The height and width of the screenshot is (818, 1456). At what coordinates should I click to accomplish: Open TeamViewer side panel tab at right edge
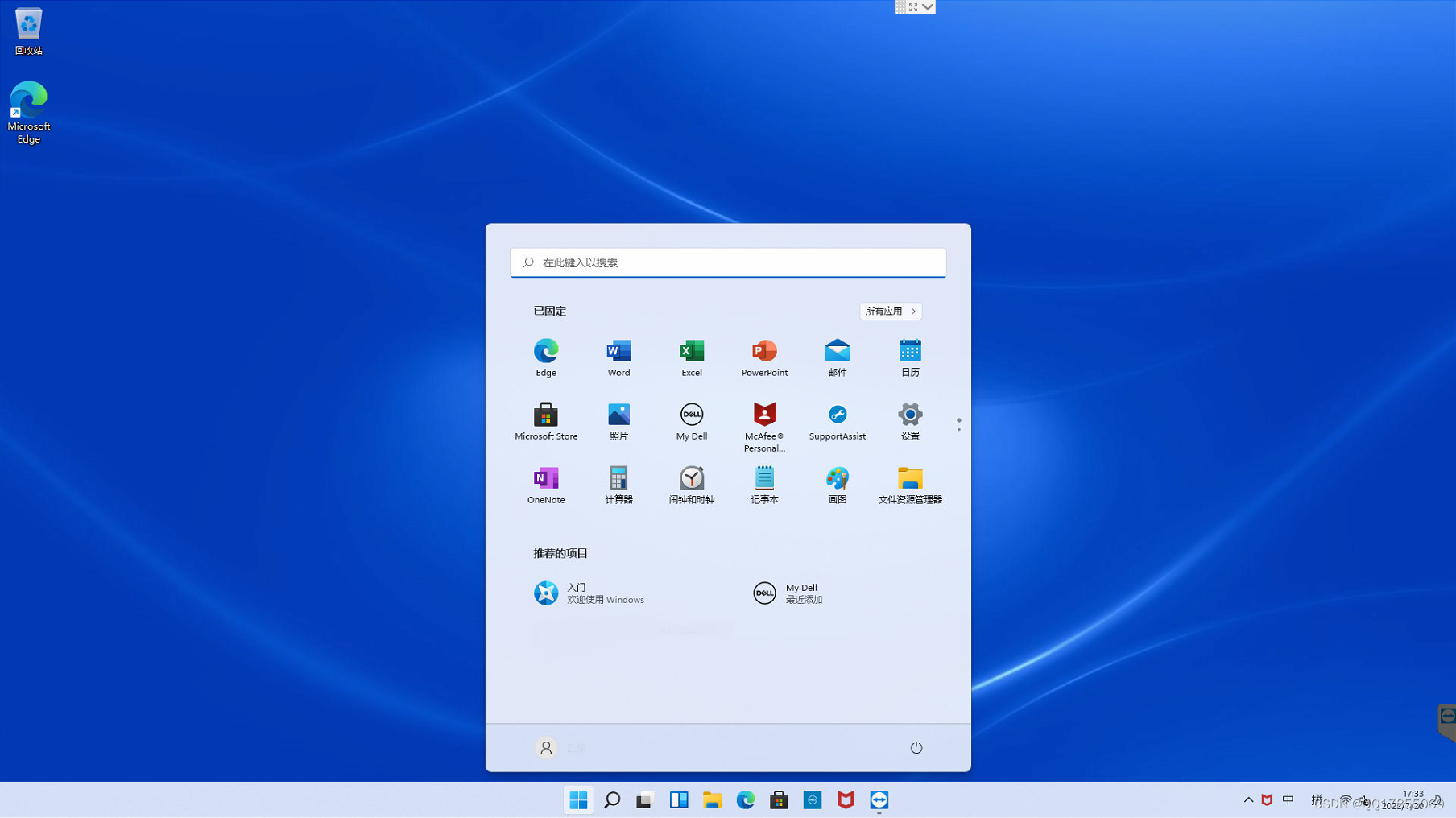pyautogui.click(x=1447, y=721)
